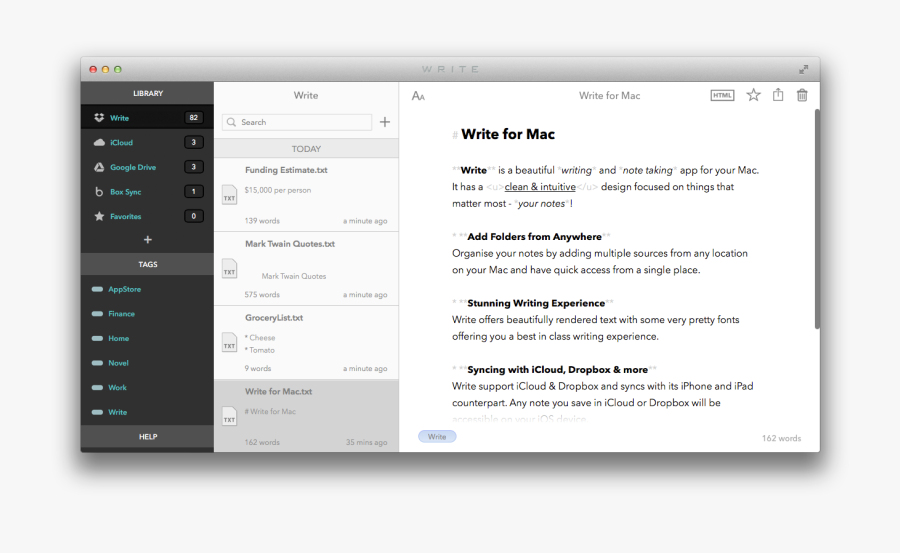Select Write for Mac.txt note

(307, 416)
